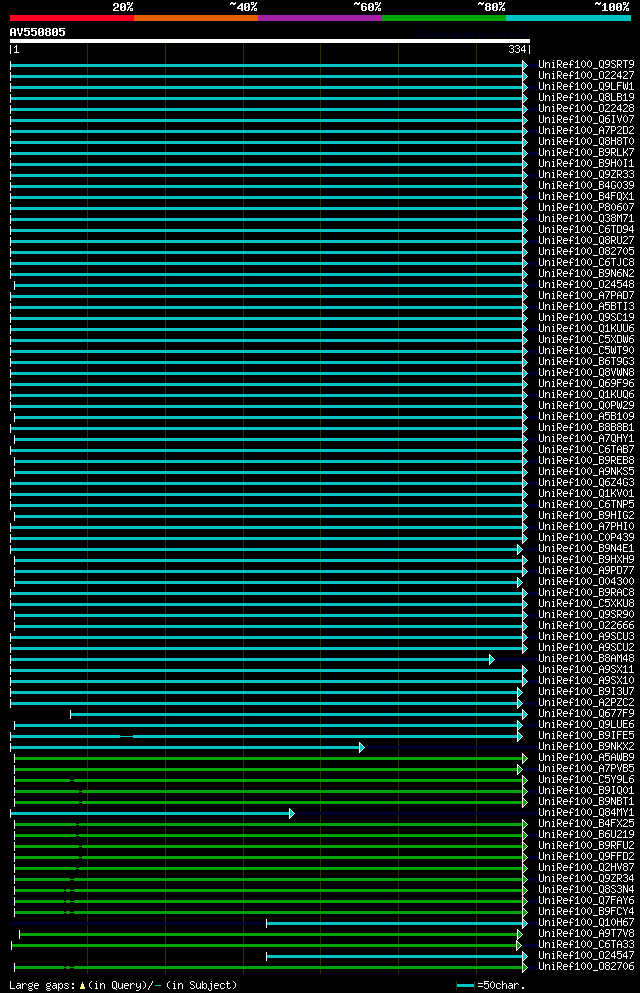640x993 pixels.
Task: Select the UniRef100_C6TAB7 label
Action: (x=586, y=450)
